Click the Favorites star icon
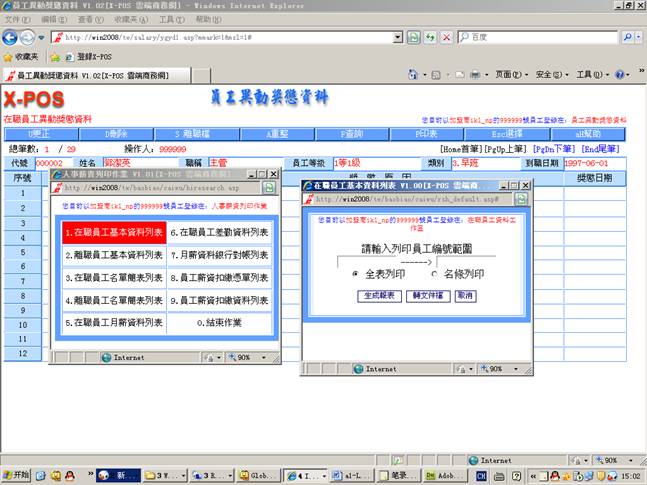The image size is (647, 485). point(9,57)
